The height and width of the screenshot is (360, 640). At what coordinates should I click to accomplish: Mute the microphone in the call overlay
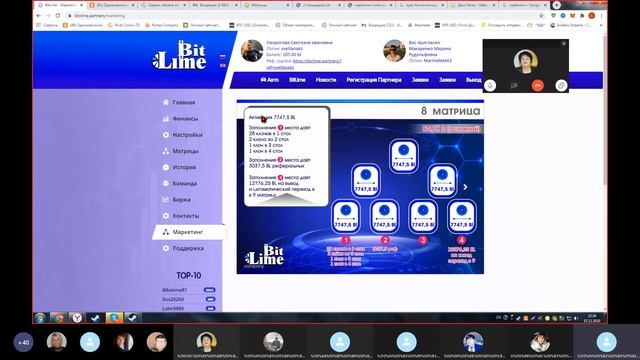click(x=490, y=85)
